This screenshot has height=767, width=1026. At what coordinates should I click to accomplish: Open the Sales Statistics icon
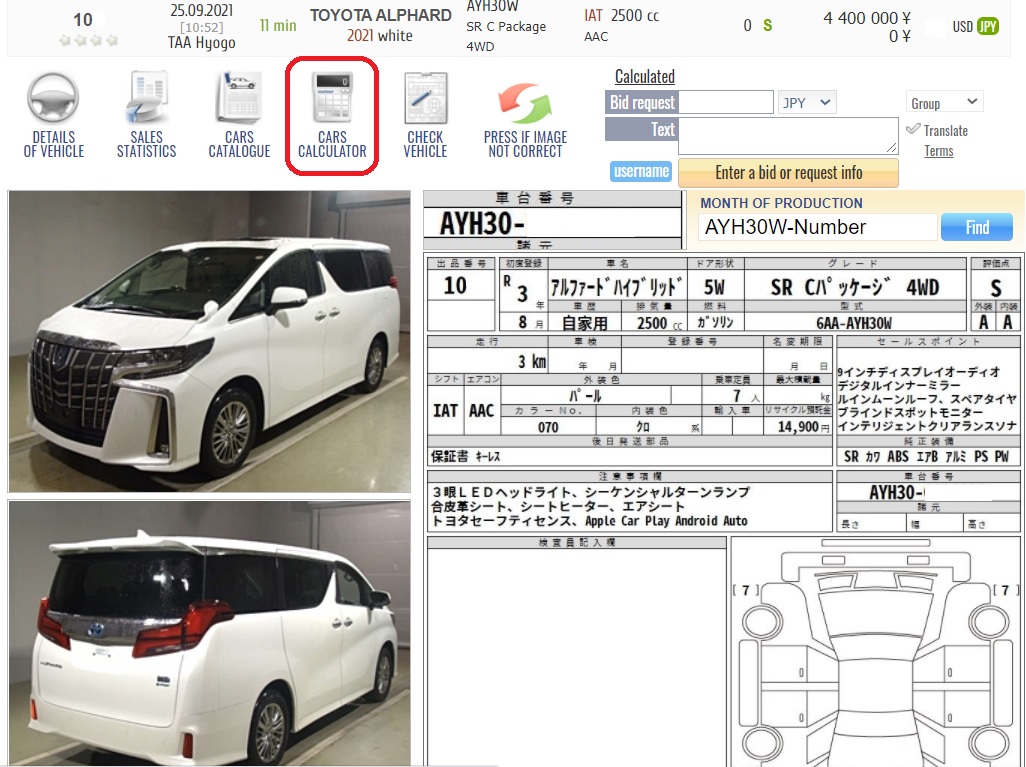(146, 116)
